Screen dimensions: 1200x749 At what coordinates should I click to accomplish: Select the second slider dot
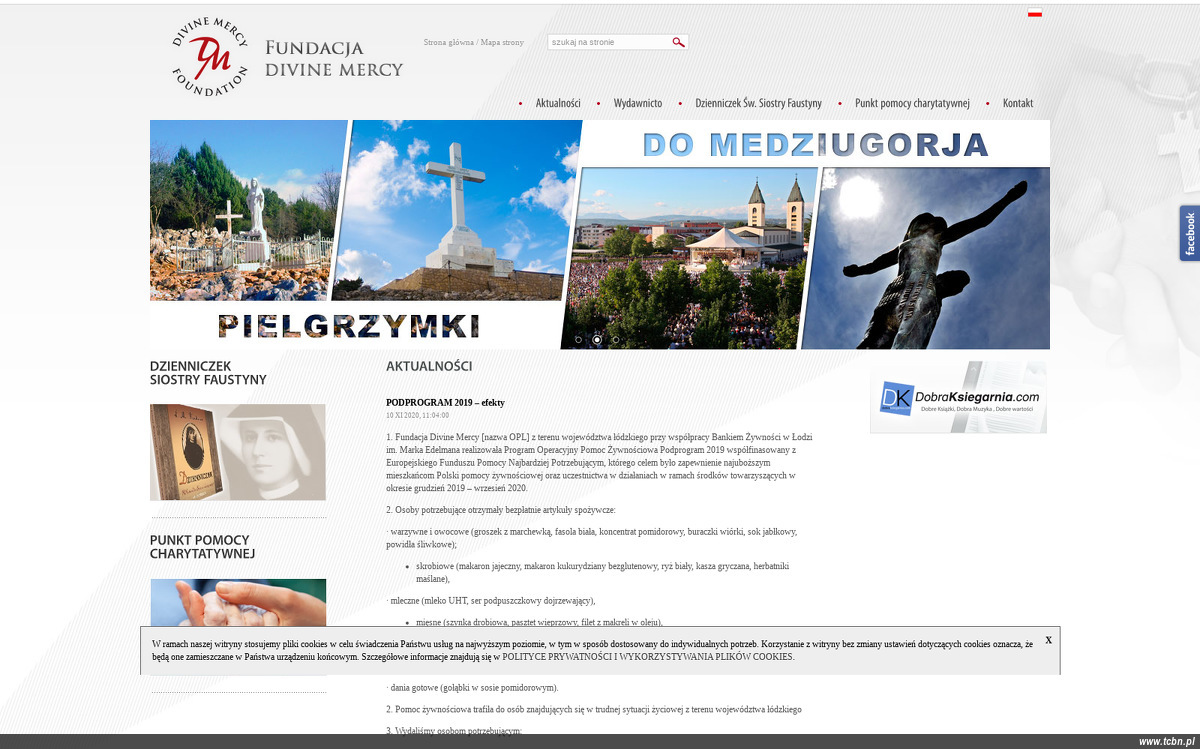pos(597,340)
